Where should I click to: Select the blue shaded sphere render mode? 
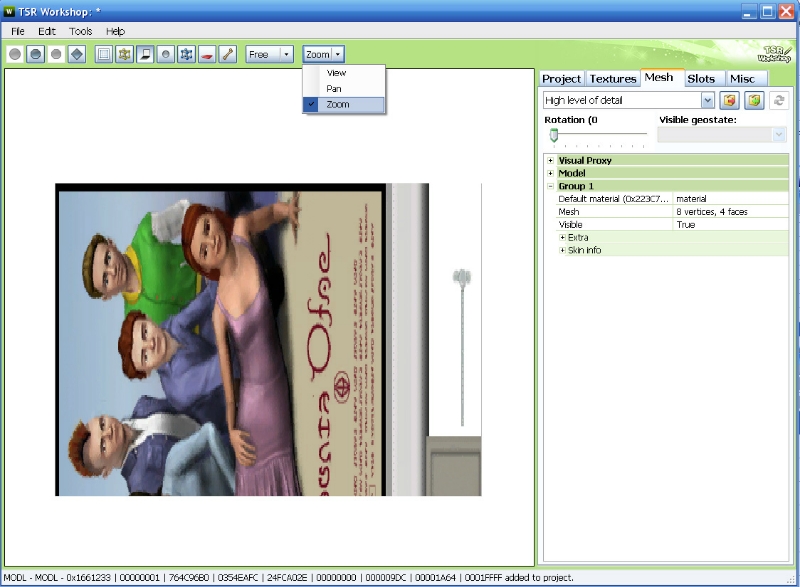(35, 54)
